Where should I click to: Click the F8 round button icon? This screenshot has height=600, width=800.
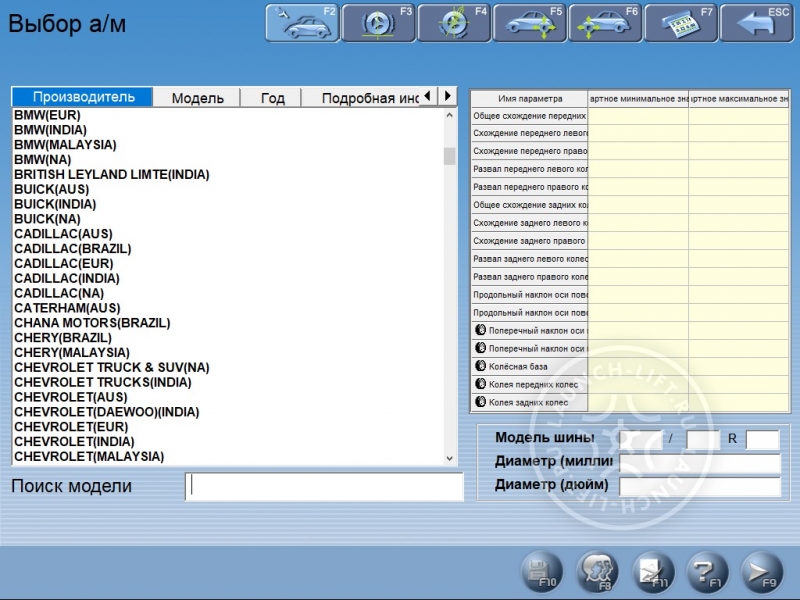[597, 572]
